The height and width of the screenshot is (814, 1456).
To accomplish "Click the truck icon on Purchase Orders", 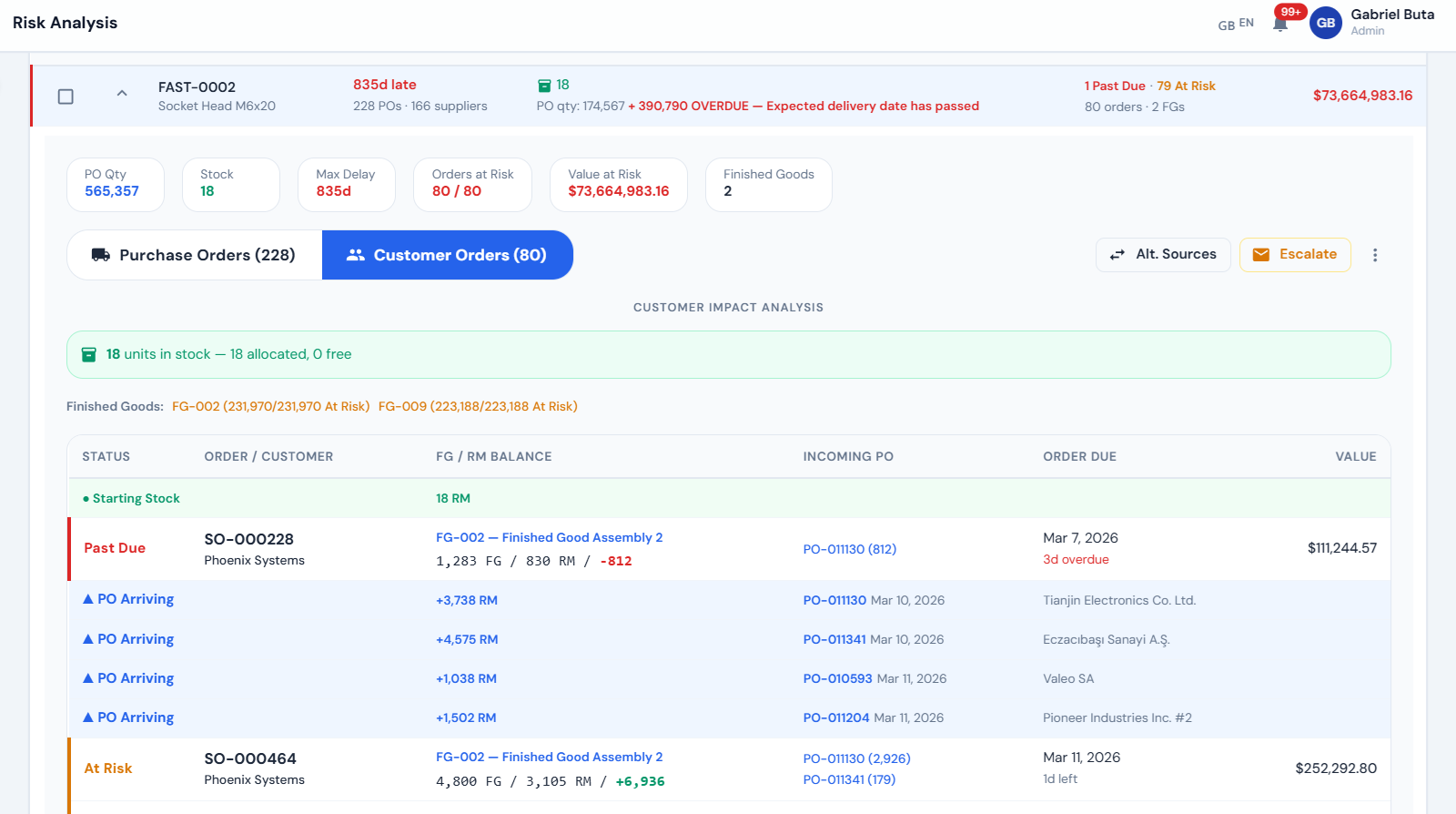I will (101, 255).
